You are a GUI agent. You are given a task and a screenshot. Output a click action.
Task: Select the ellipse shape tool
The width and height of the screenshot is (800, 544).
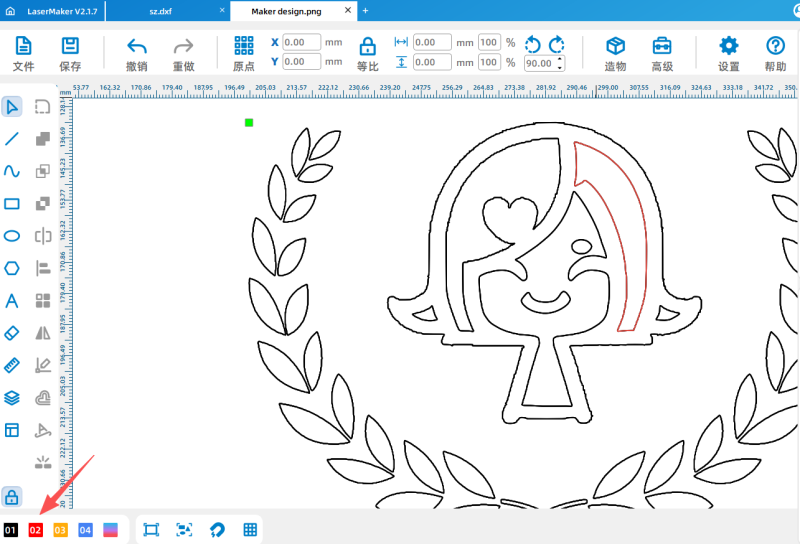pyautogui.click(x=12, y=236)
